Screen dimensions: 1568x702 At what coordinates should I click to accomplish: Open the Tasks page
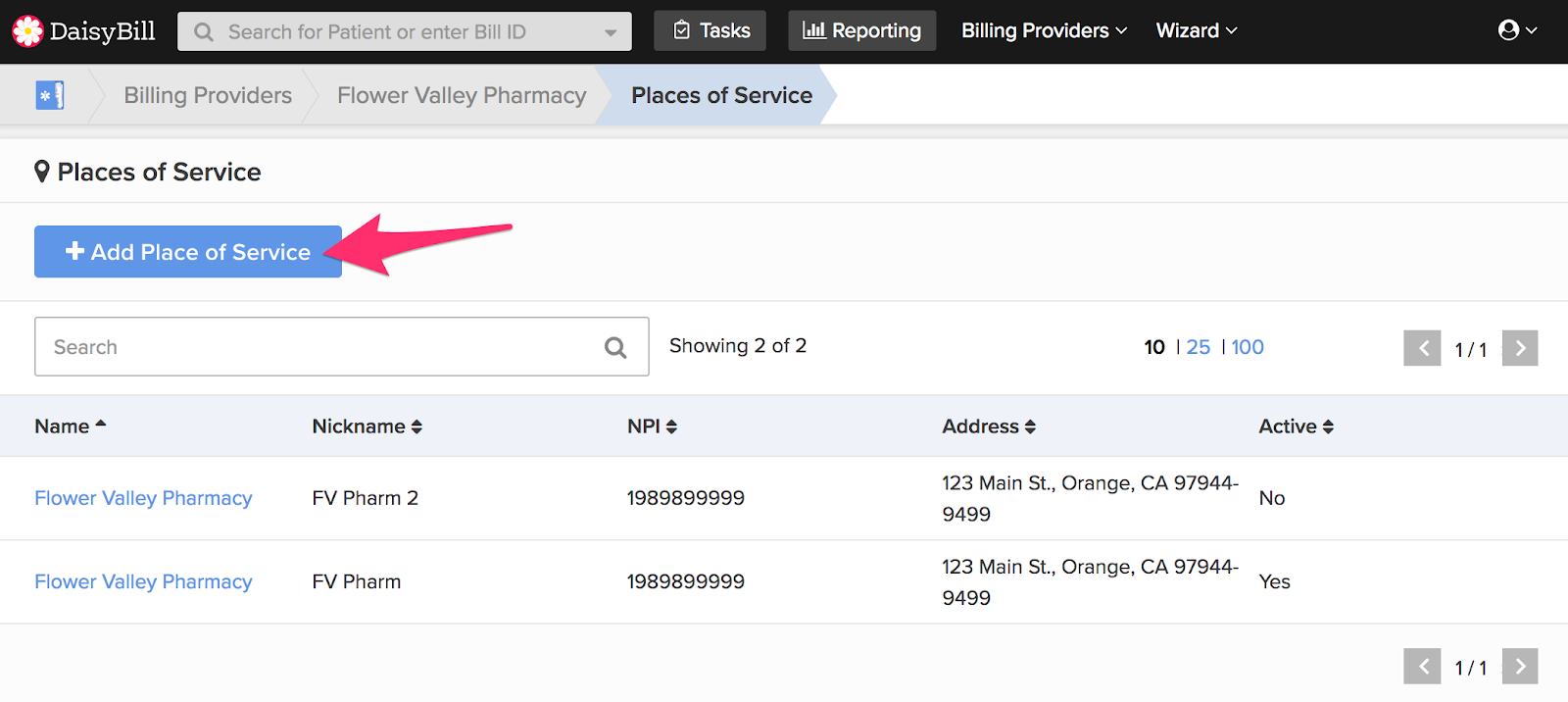coord(710,30)
